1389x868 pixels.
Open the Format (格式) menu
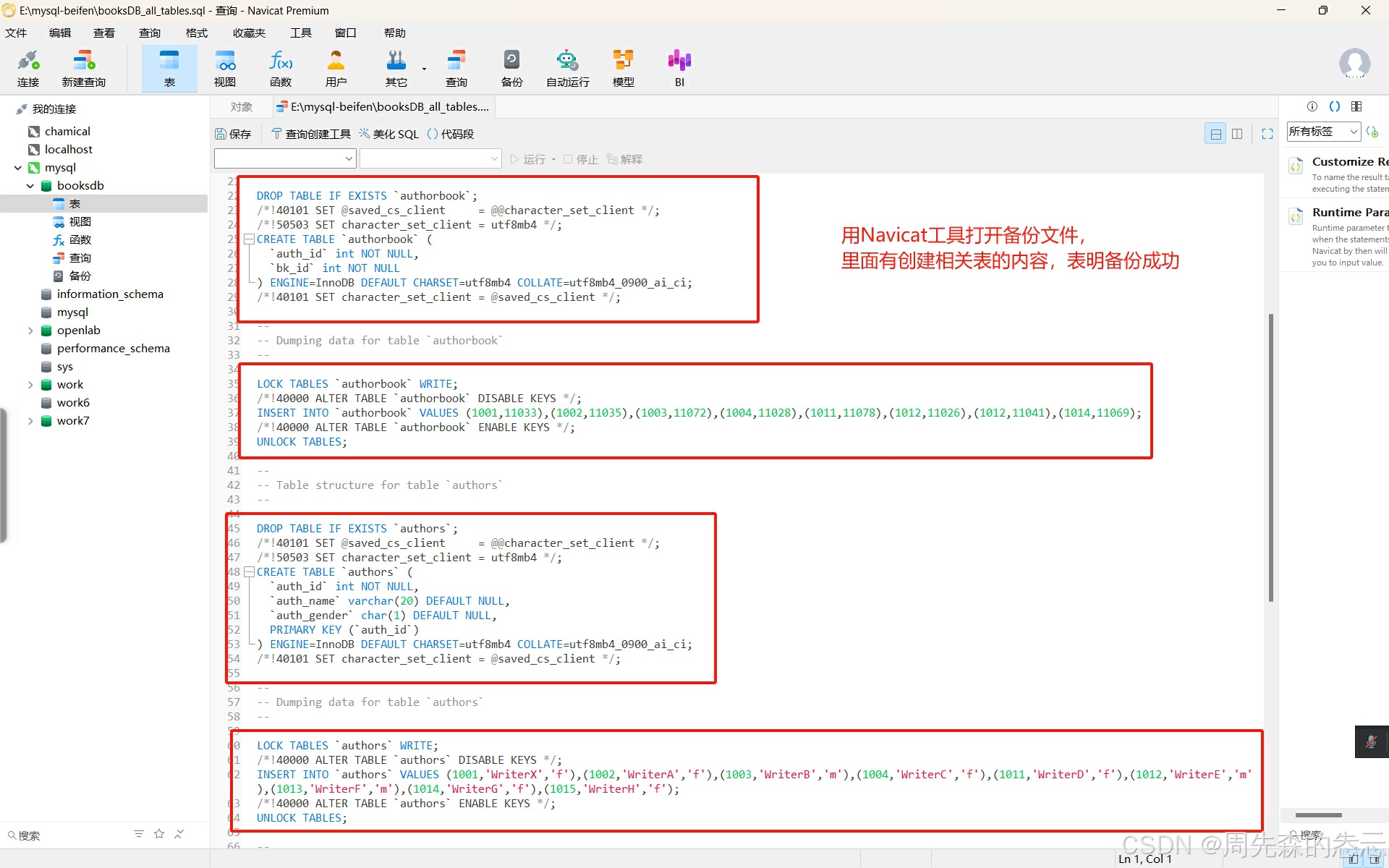click(x=197, y=33)
